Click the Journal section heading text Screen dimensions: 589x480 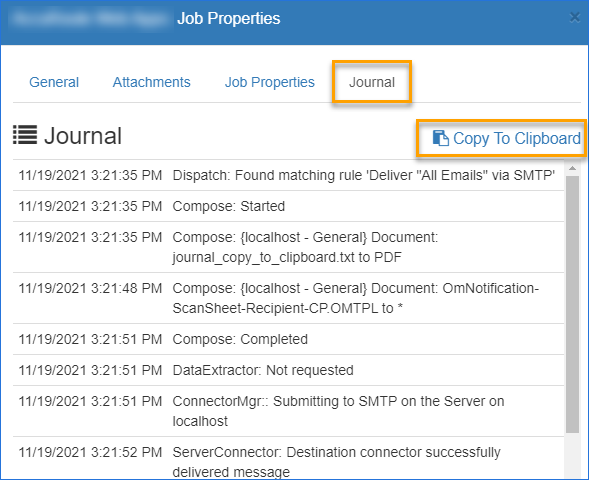(x=83, y=136)
